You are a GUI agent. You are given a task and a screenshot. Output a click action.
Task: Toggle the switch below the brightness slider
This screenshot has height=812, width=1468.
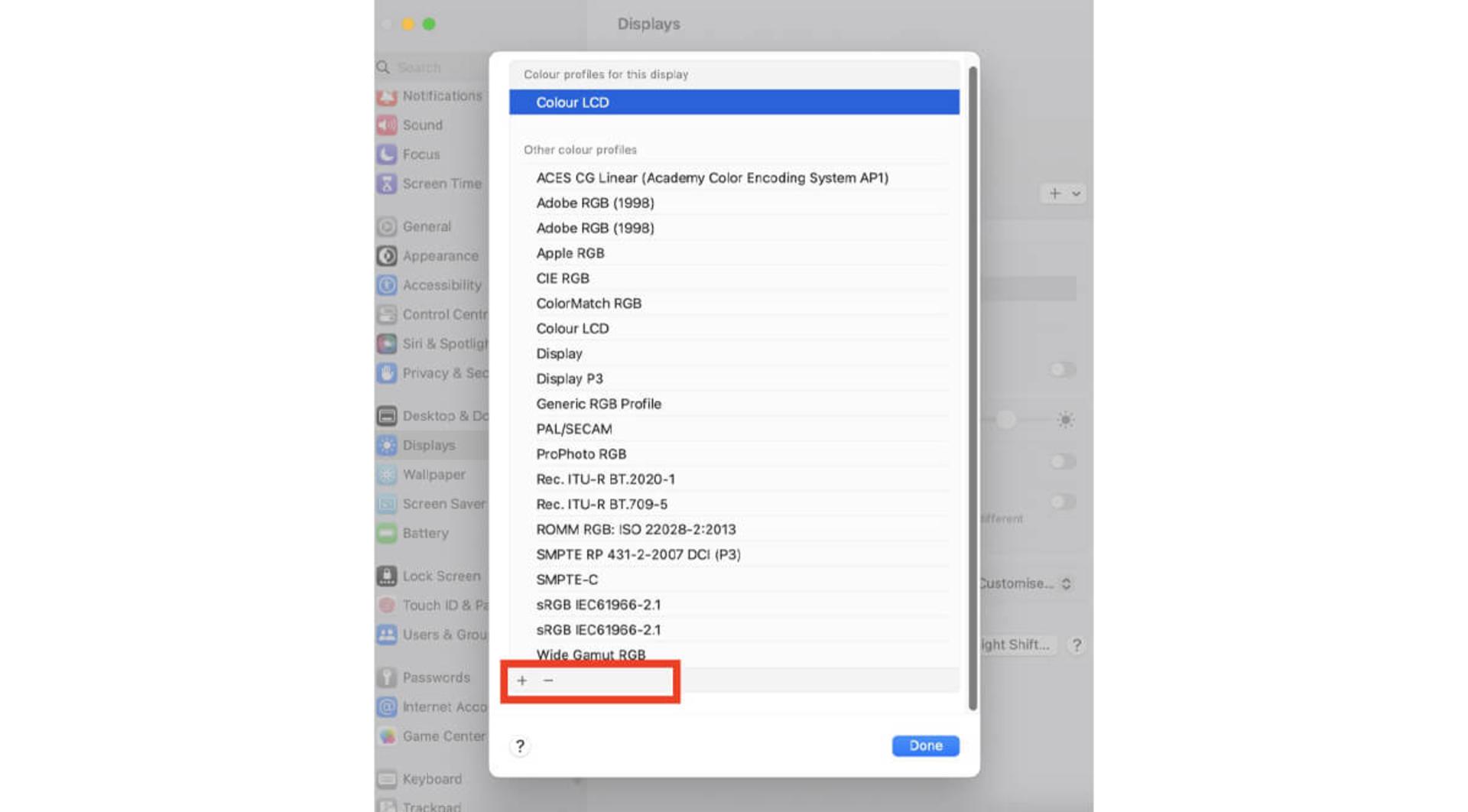1063,462
